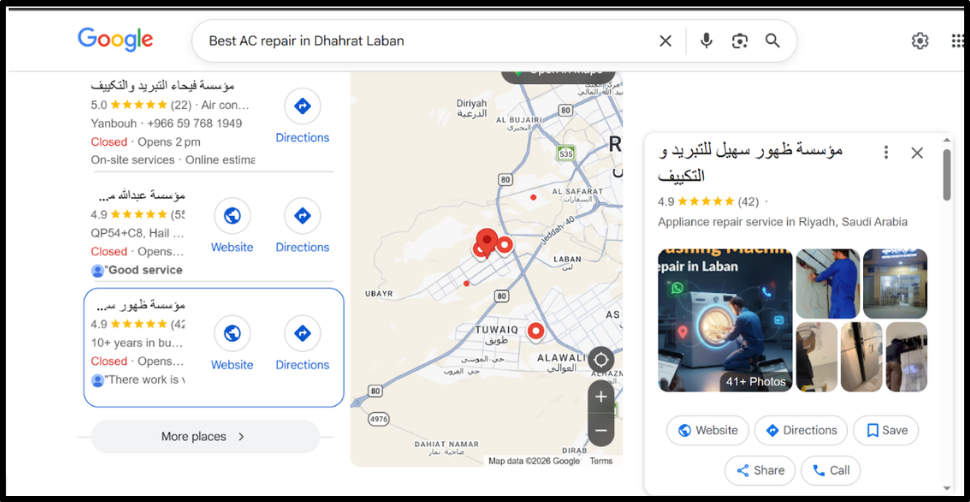The width and height of the screenshot is (970, 502).
Task: Zoom in on the map with plus
Action: pos(601,397)
